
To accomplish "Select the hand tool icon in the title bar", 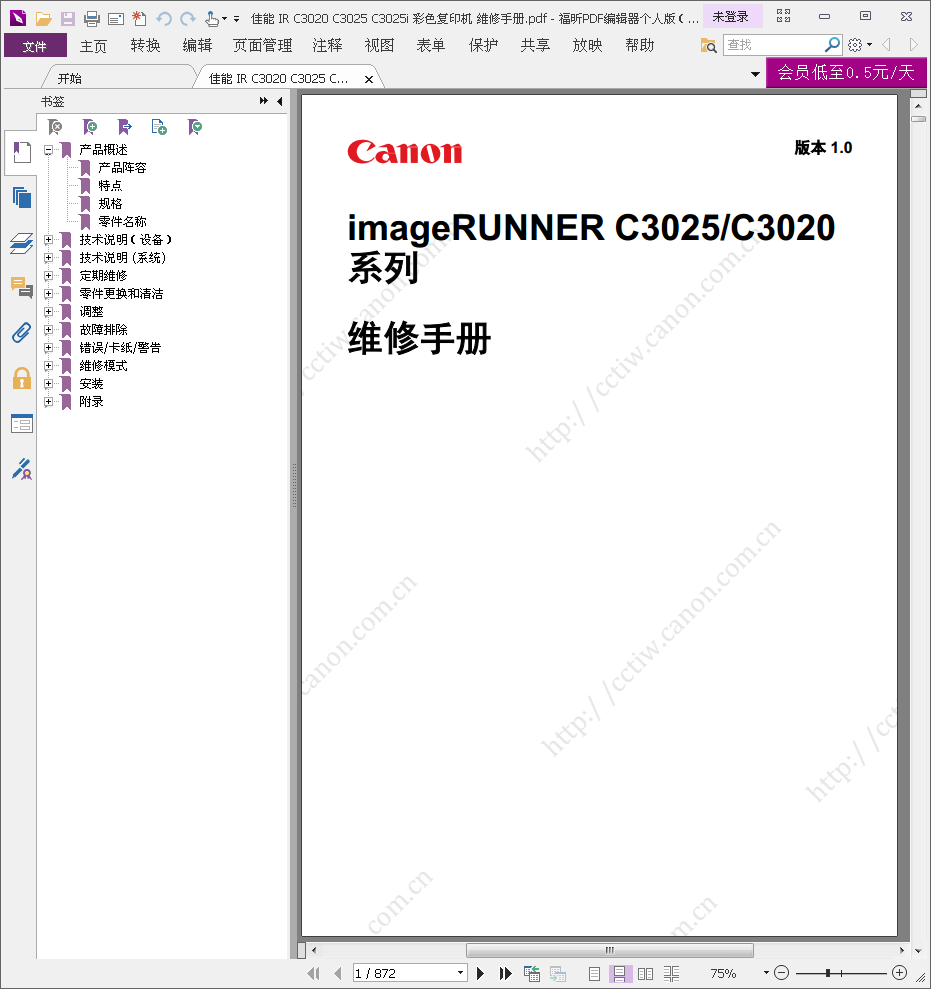I will click(x=212, y=19).
